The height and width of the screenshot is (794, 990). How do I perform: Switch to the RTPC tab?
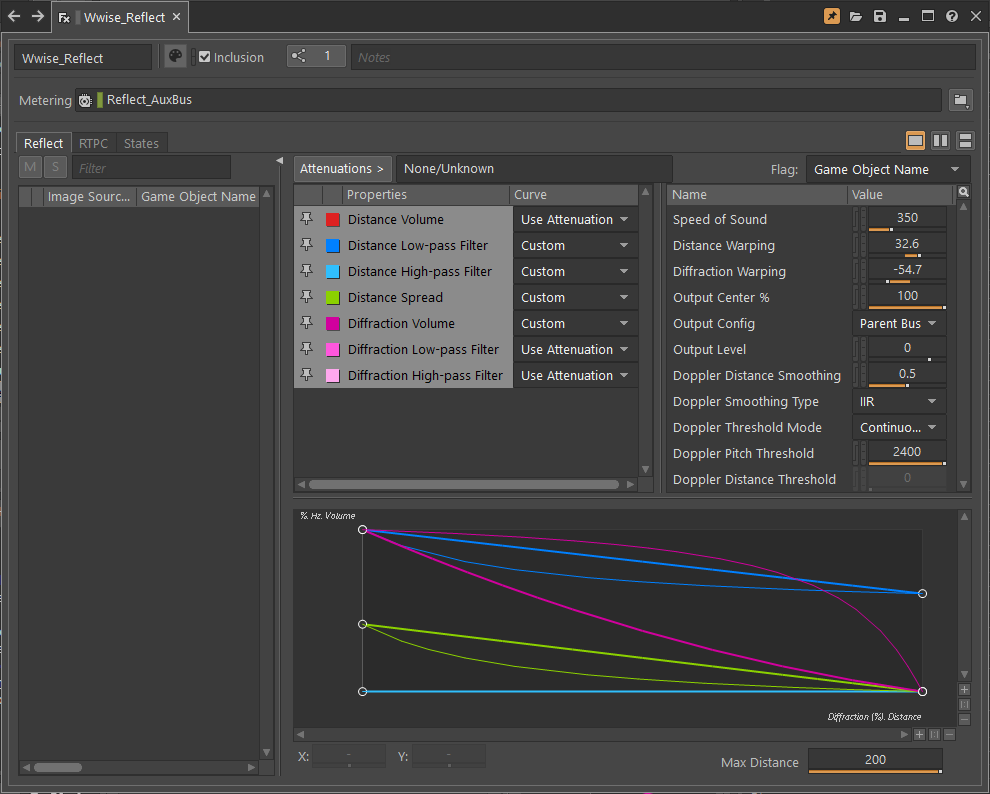(93, 143)
